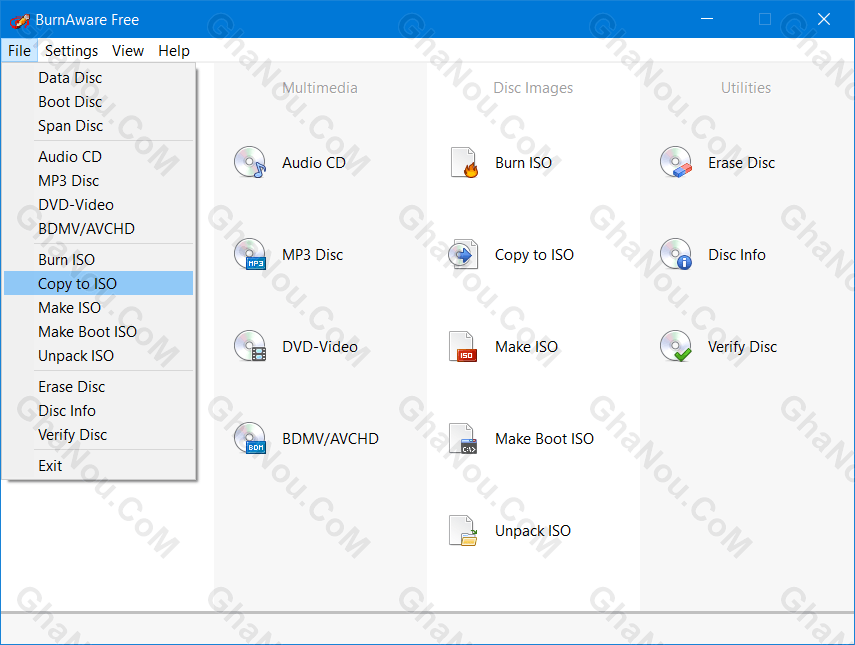Choose Span Disc in the File menu
This screenshot has height=645, width=855.
pos(99,126)
